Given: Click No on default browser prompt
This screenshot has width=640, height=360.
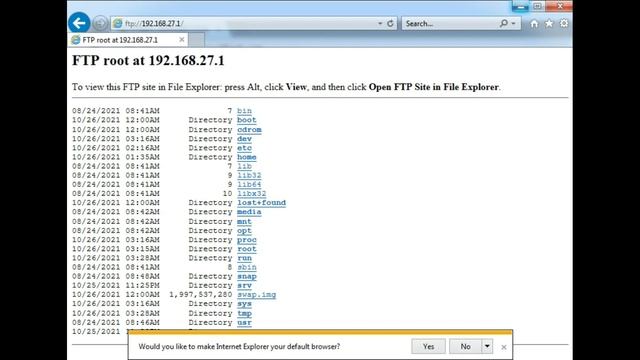Looking at the screenshot, I should (x=465, y=346).
